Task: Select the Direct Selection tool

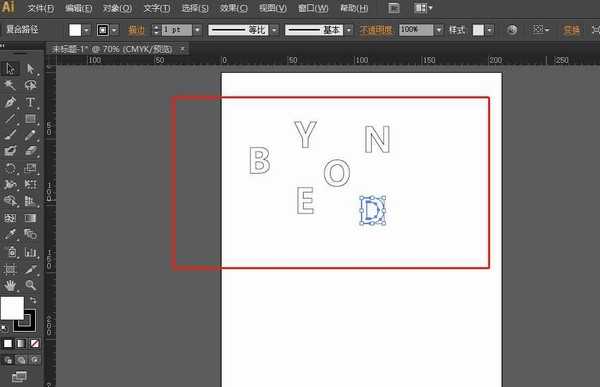Action: [30, 69]
